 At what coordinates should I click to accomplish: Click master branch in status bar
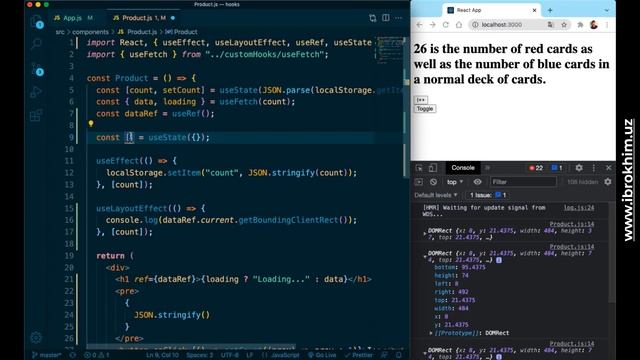pyautogui.click(x=47, y=355)
